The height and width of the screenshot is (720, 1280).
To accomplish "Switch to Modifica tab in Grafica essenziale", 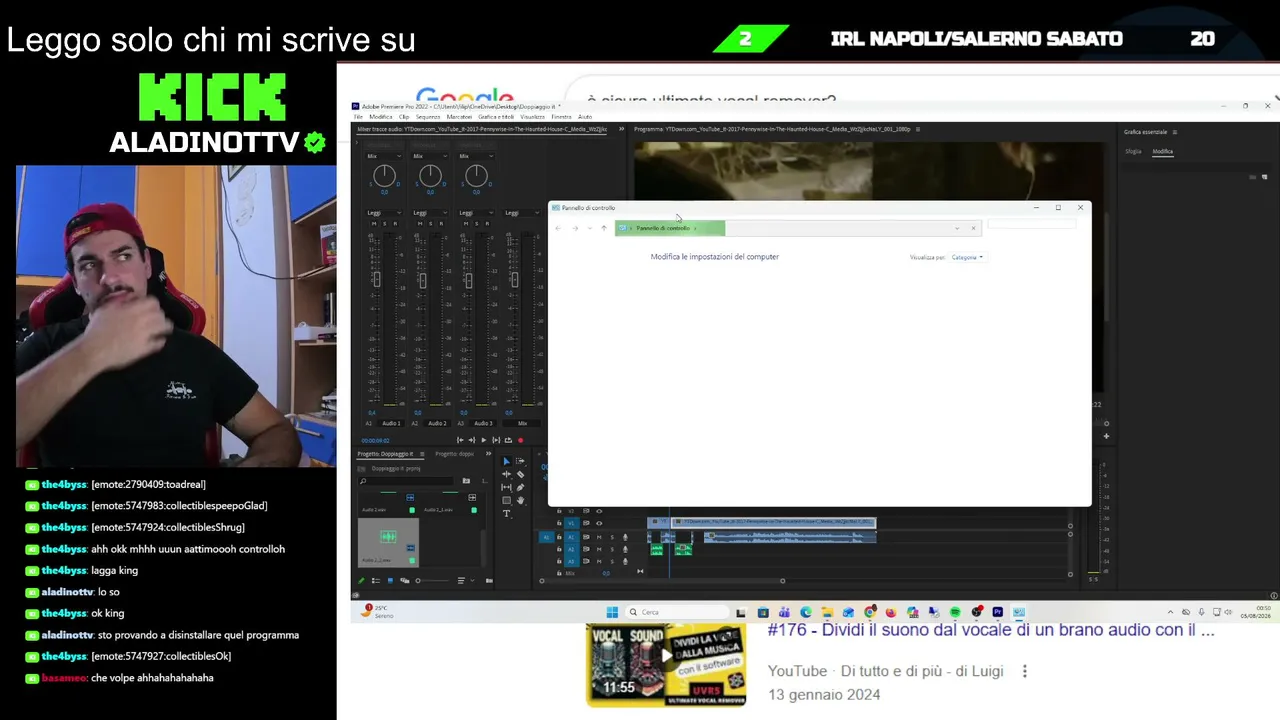I will [x=1162, y=151].
